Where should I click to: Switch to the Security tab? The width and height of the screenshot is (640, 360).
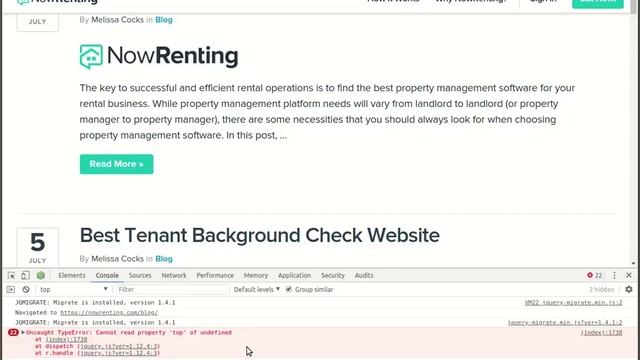coord(333,276)
